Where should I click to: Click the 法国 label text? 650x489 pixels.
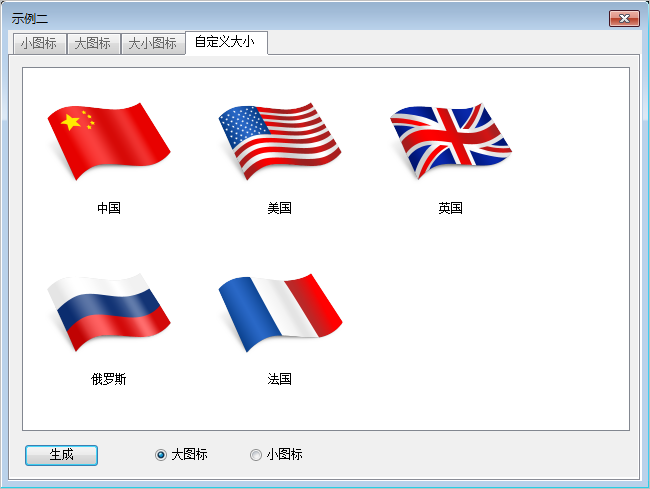[x=280, y=379]
